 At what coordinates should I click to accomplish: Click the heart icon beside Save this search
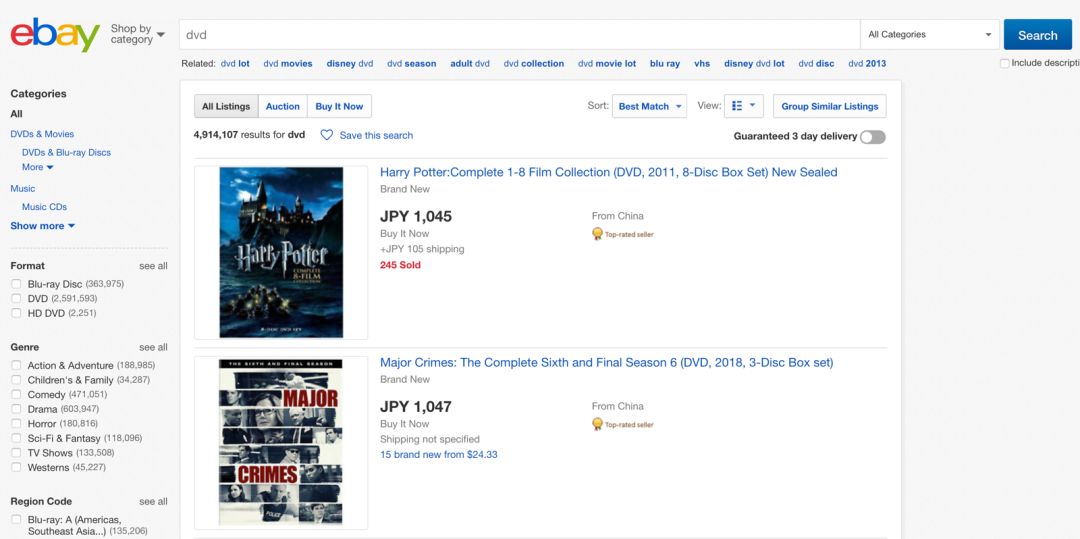(326, 135)
